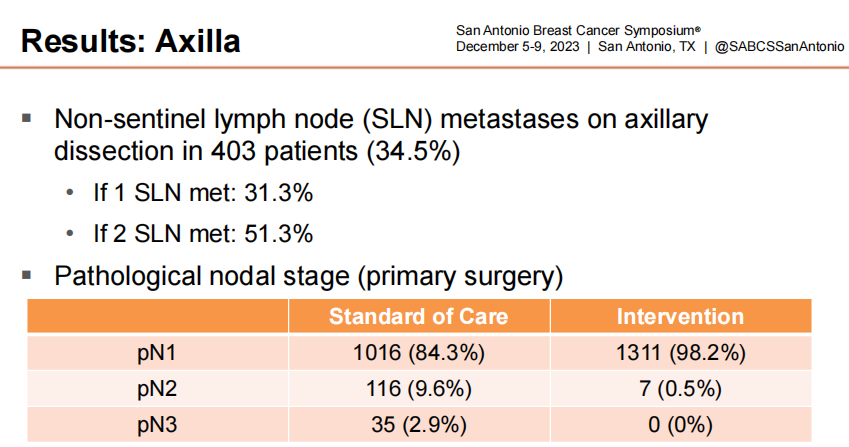Click the "Standard of Care" column header
The height and width of the screenshot is (447, 849).
(x=418, y=317)
